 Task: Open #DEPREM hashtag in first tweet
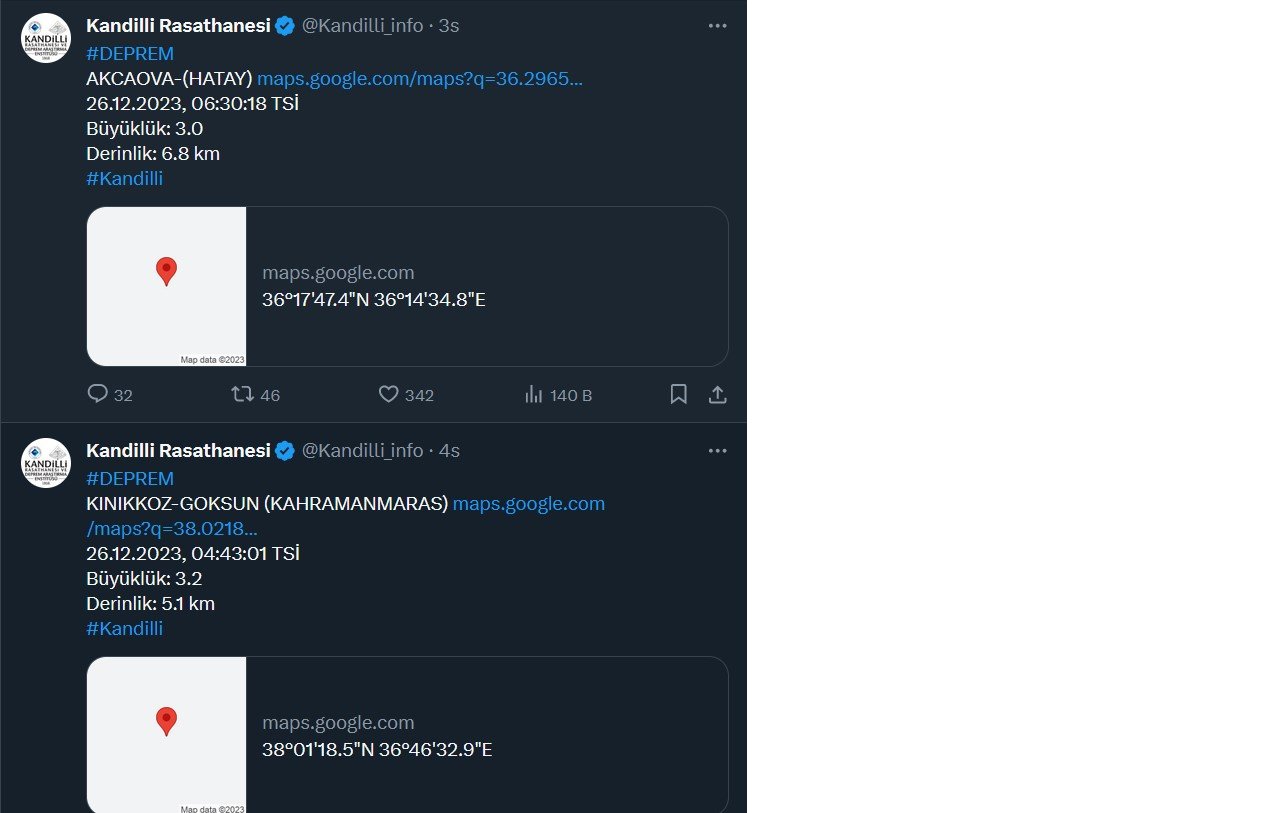pos(130,54)
